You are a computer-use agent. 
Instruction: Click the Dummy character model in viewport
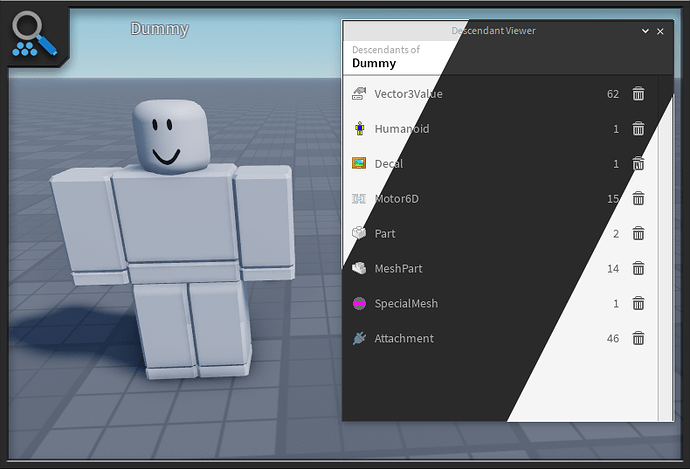coord(174,238)
